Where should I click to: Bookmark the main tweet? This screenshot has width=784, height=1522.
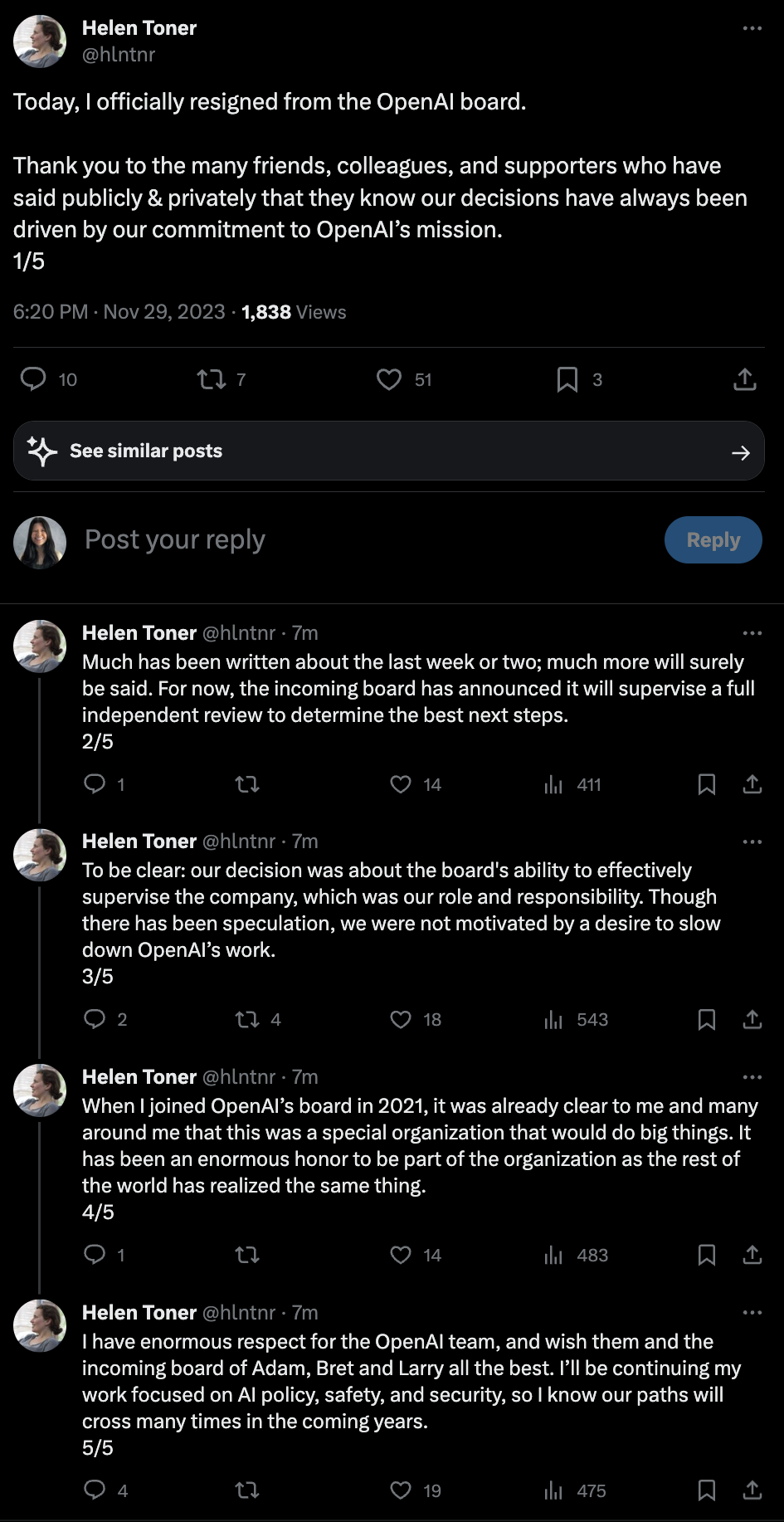[x=567, y=379]
